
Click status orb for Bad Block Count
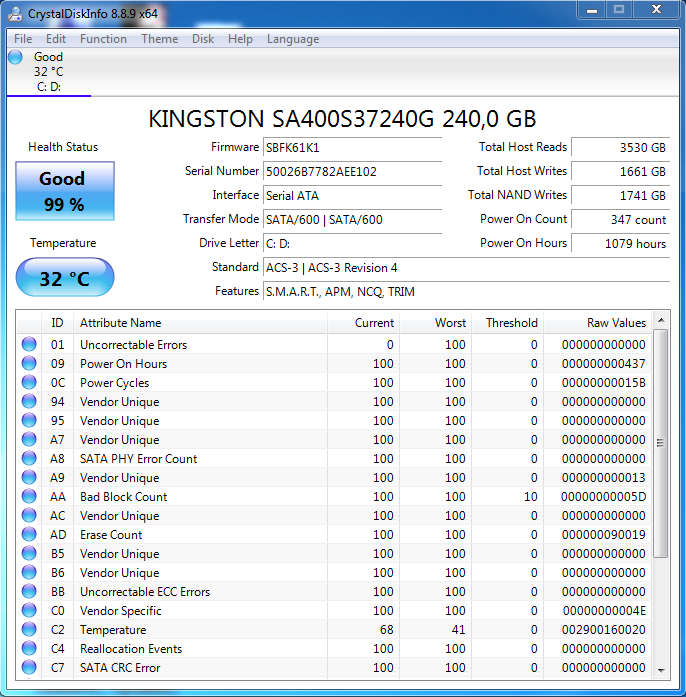point(29,497)
